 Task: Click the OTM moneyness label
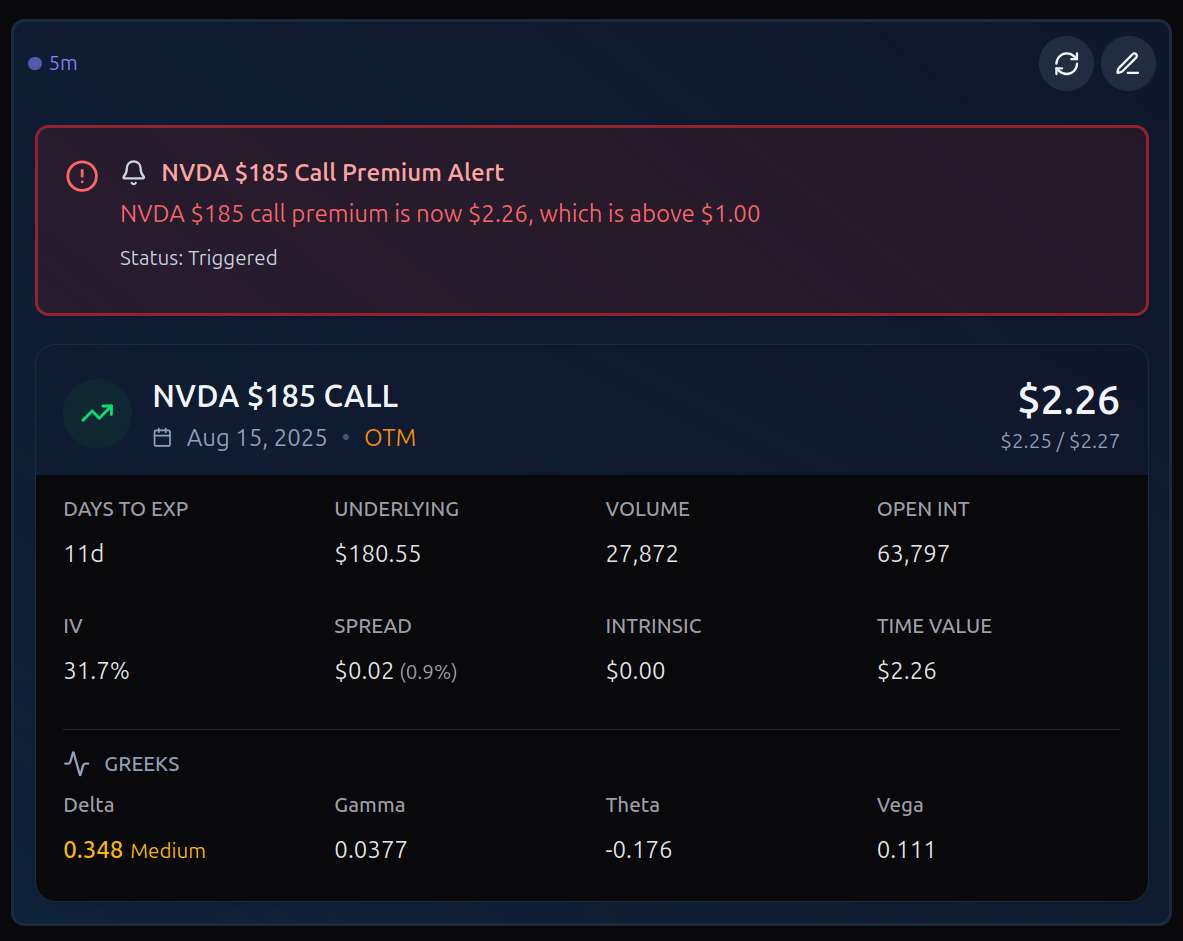pyautogui.click(x=390, y=438)
